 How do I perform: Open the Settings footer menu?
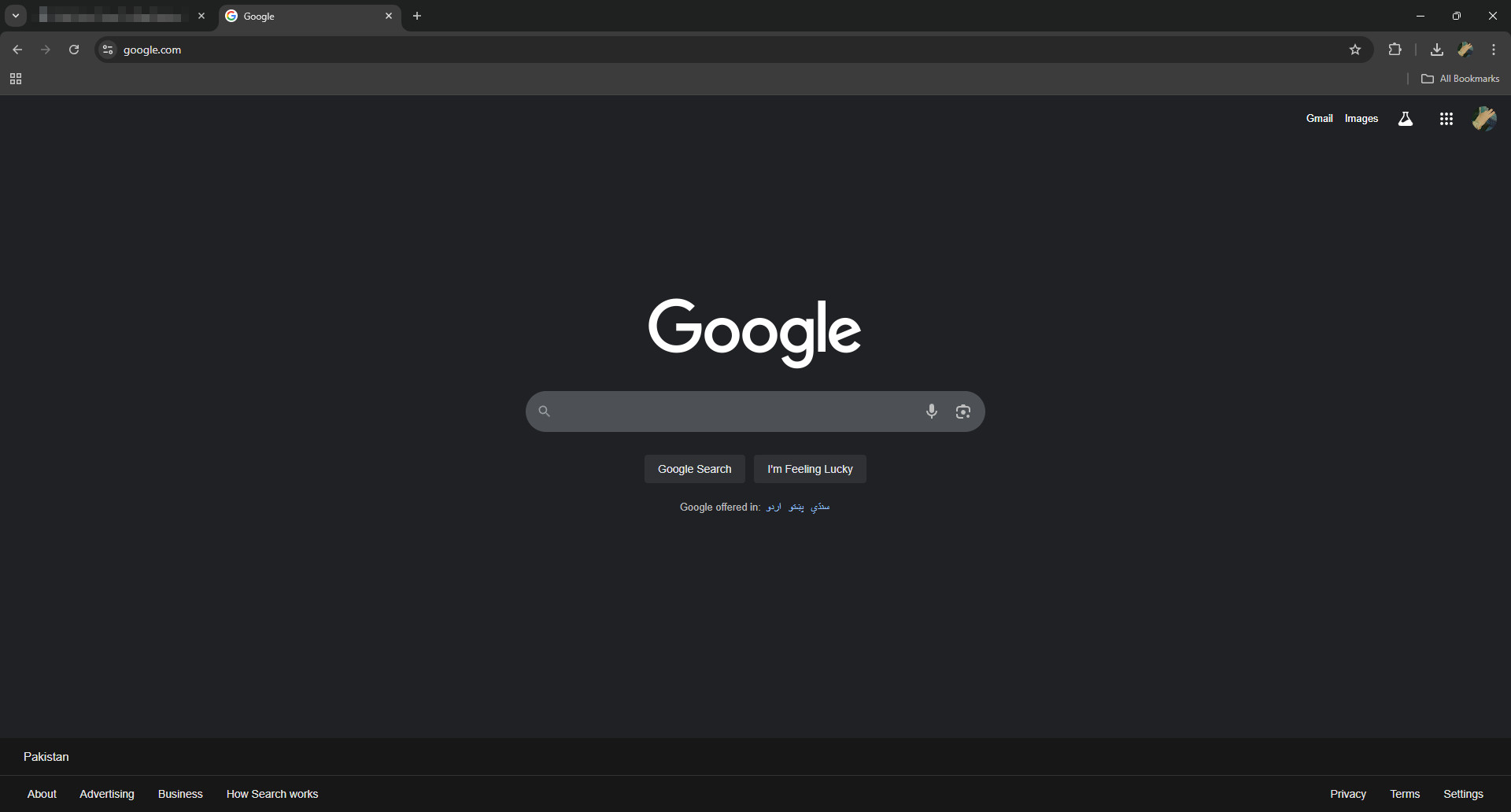point(1463,794)
